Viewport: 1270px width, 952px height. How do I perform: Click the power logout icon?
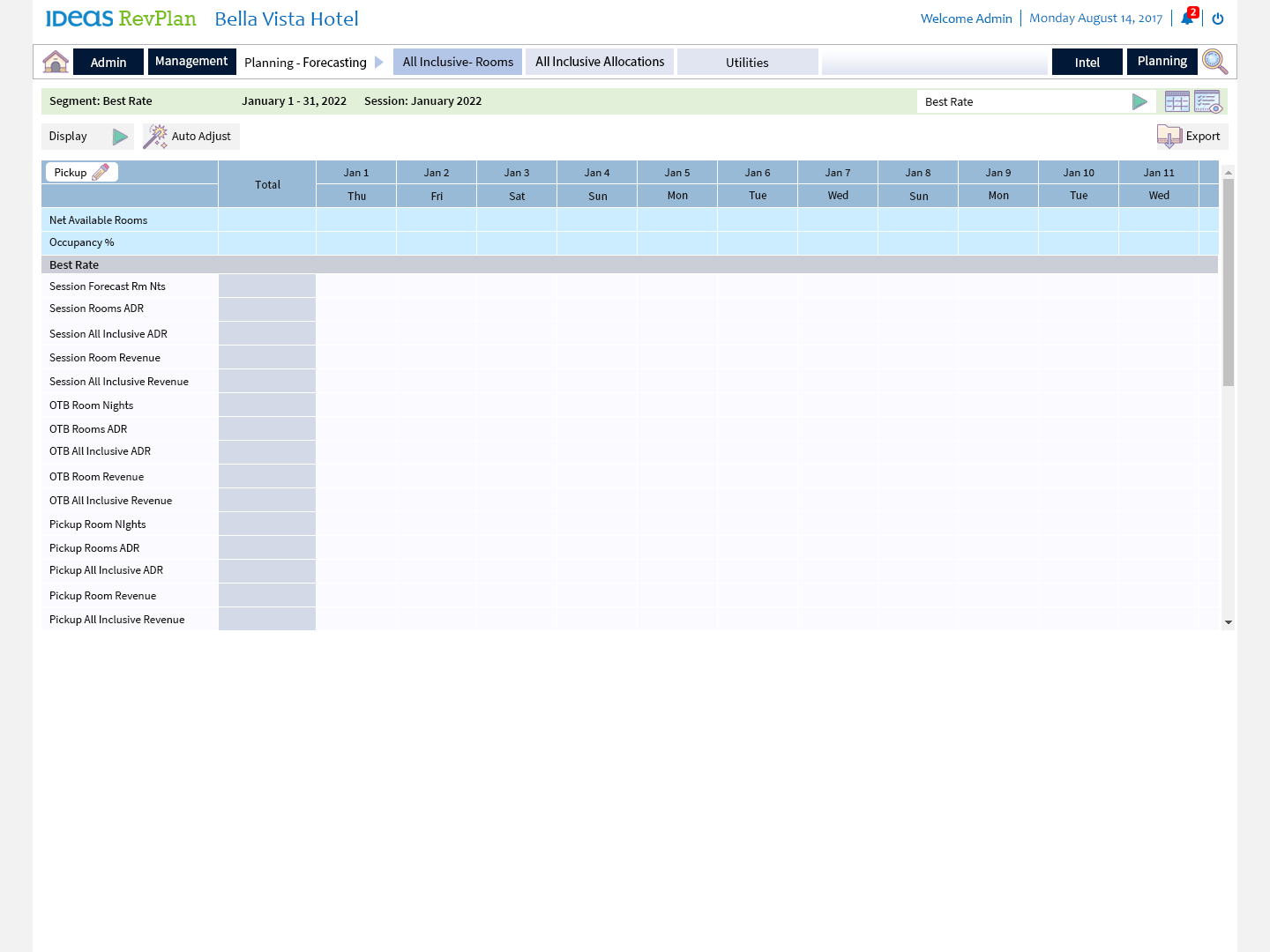[x=1218, y=19]
